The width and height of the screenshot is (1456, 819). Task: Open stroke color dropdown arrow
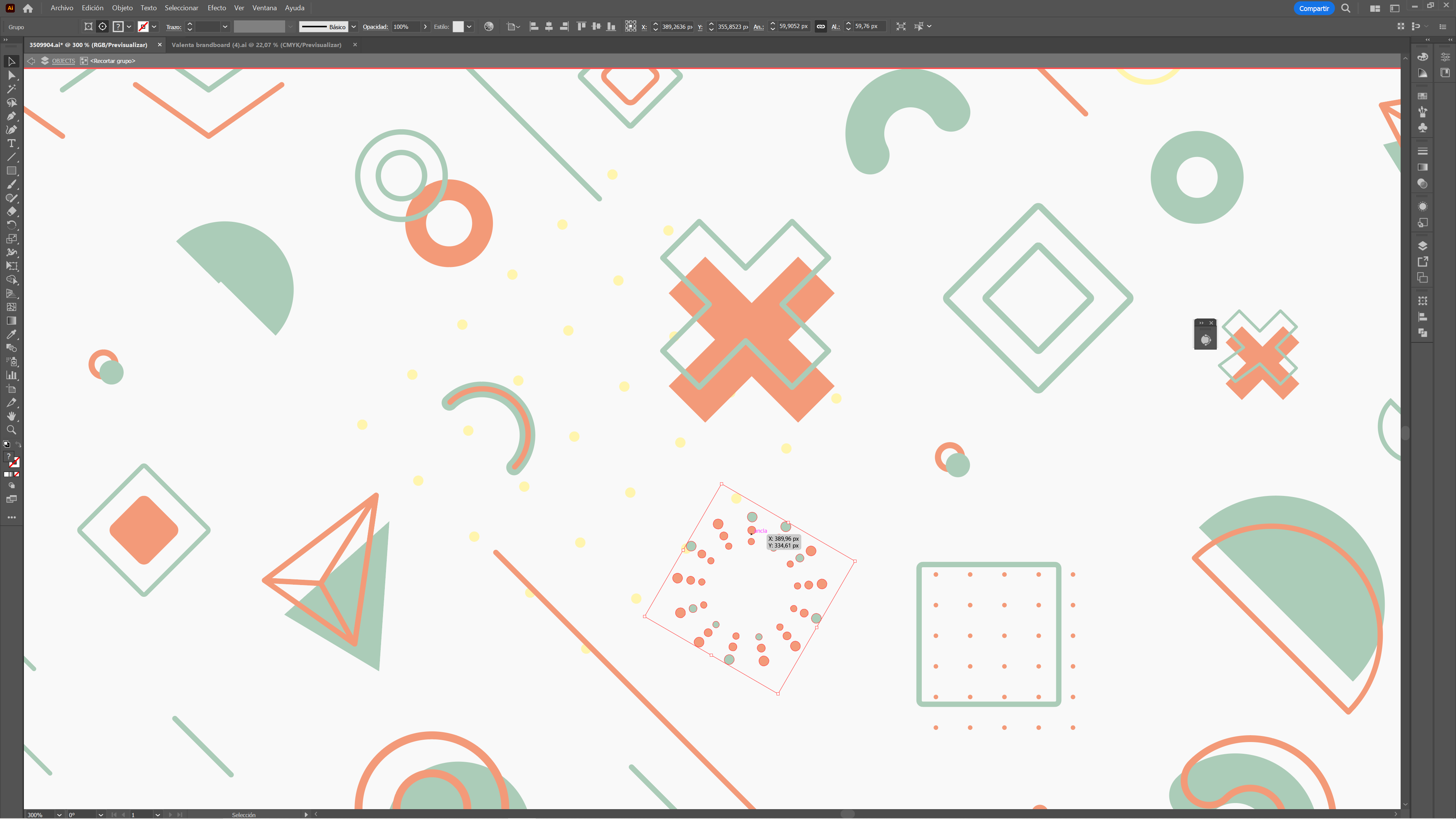click(x=154, y=27)
